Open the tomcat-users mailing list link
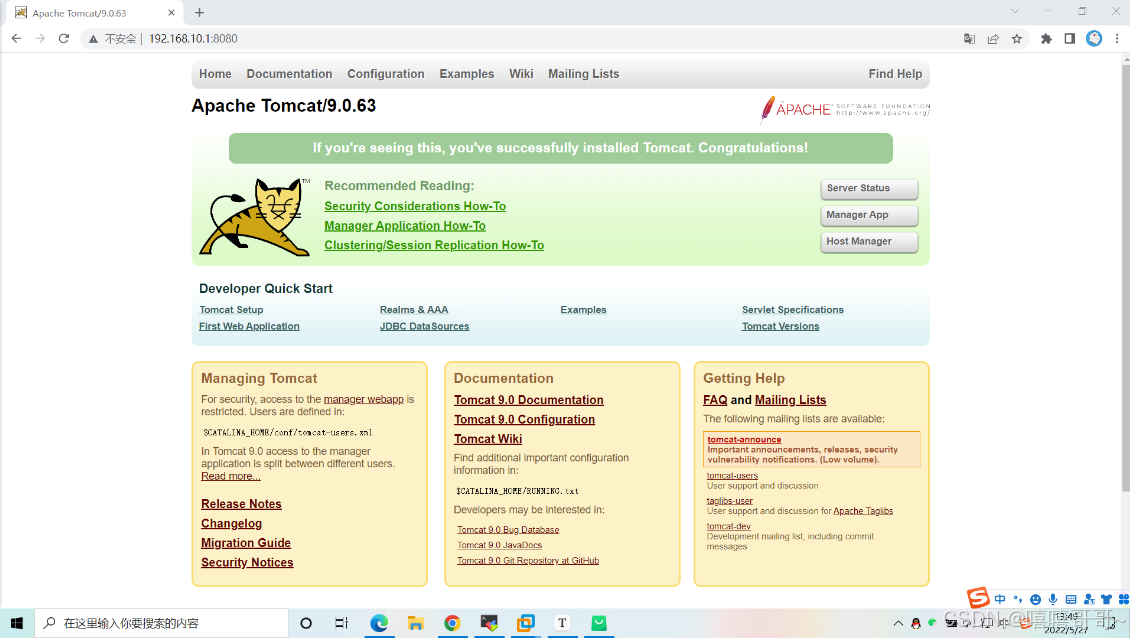Image resolution: width=1130 pixels, height=639 pixels. (732, 475)
